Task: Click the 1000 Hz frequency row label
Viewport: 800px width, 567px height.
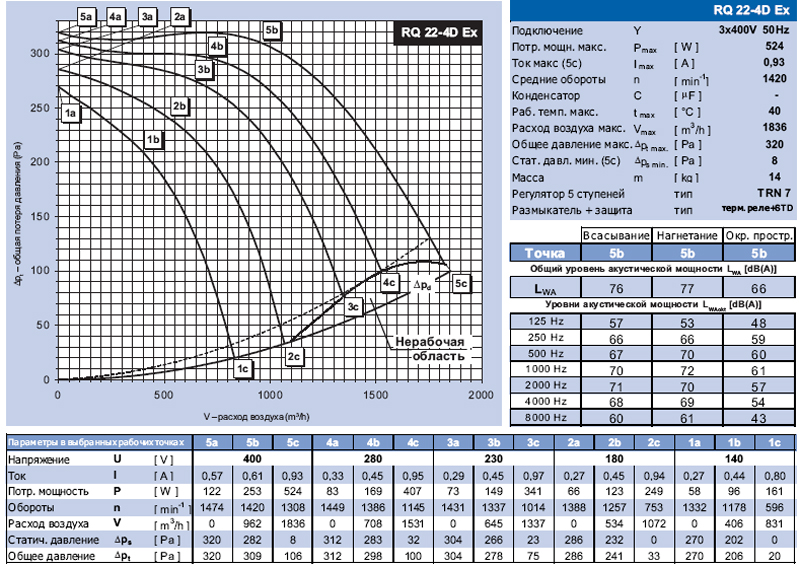Action: tap(546, 369)
